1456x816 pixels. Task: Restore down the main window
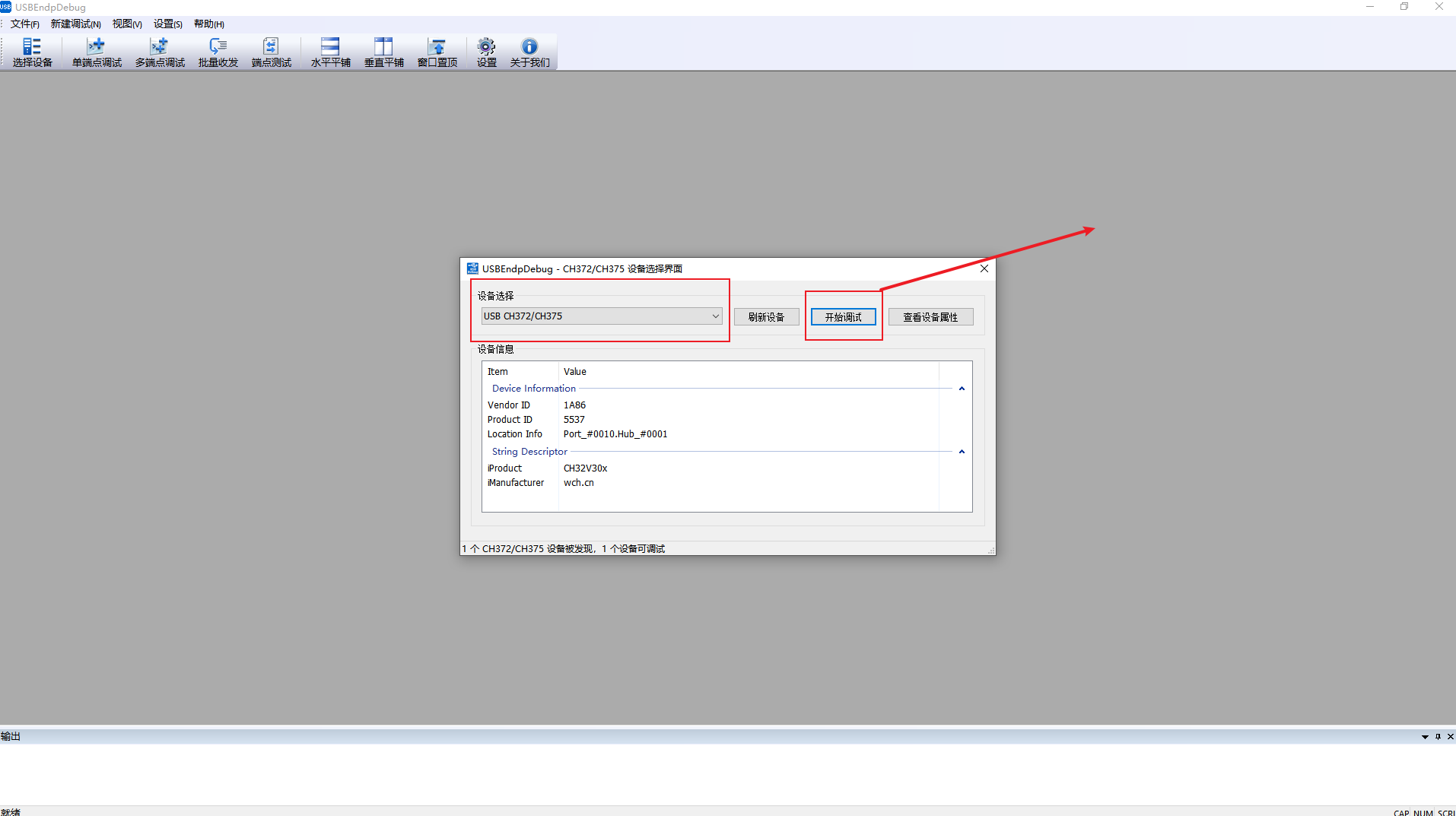(1404, 7)
